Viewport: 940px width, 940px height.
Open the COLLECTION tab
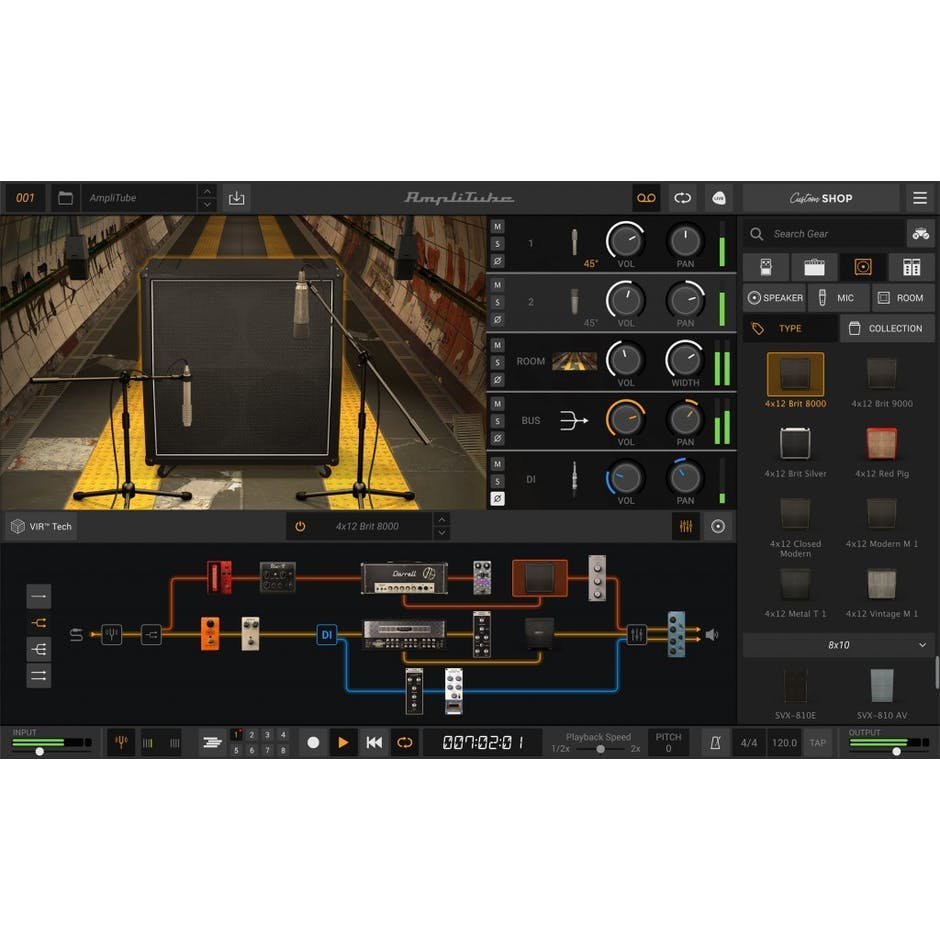pyautogui.click(x=887, y=328)
